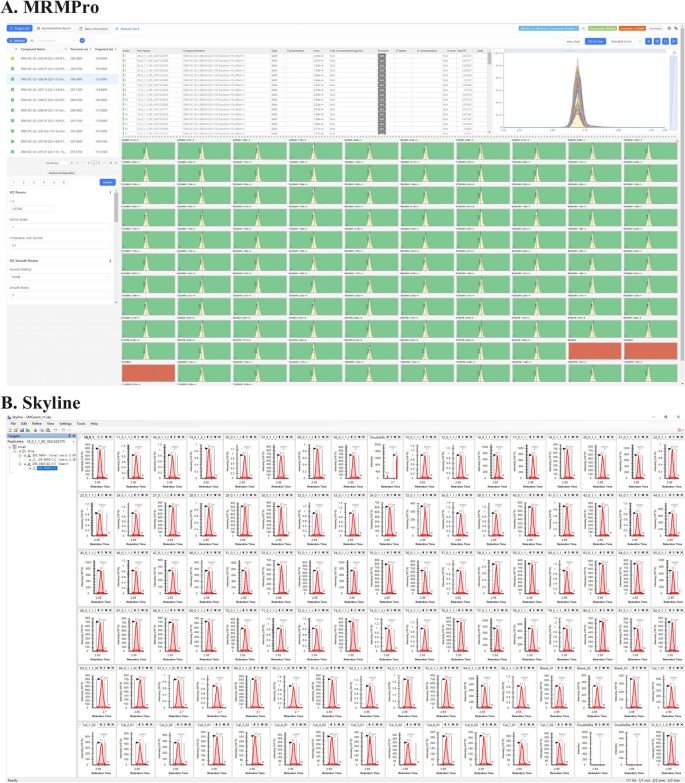
Task: Sort by the Precursor mz column
Action: pyautogui.click(x=79, y=49)
